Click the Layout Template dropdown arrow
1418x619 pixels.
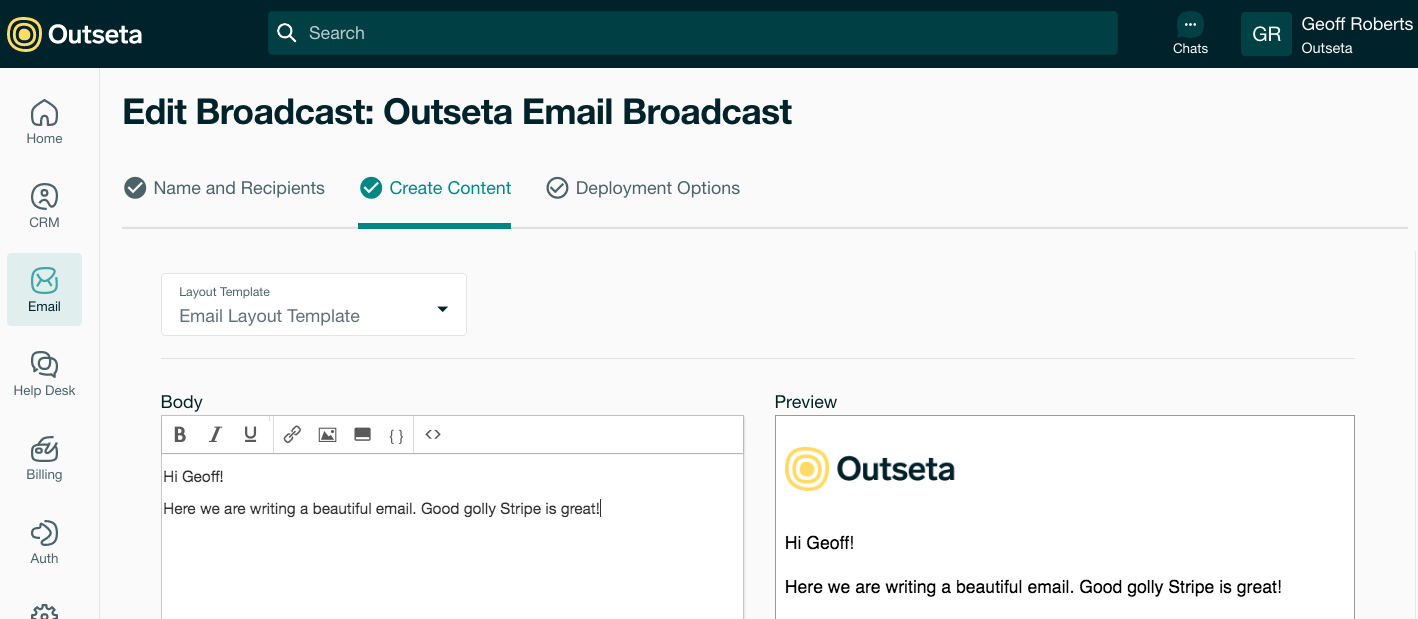pos(443,309)
